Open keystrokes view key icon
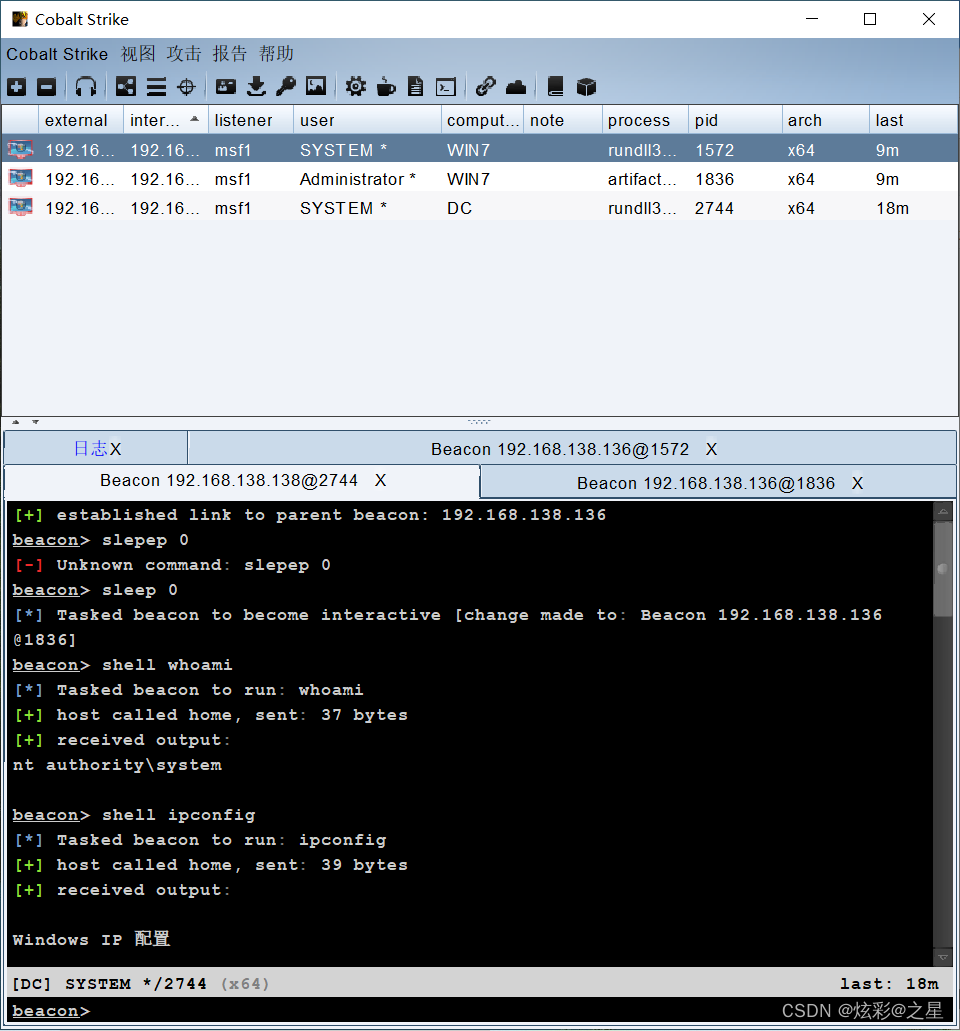The width and height of the screenshot is (960, 1031). [x=286, y=86]
